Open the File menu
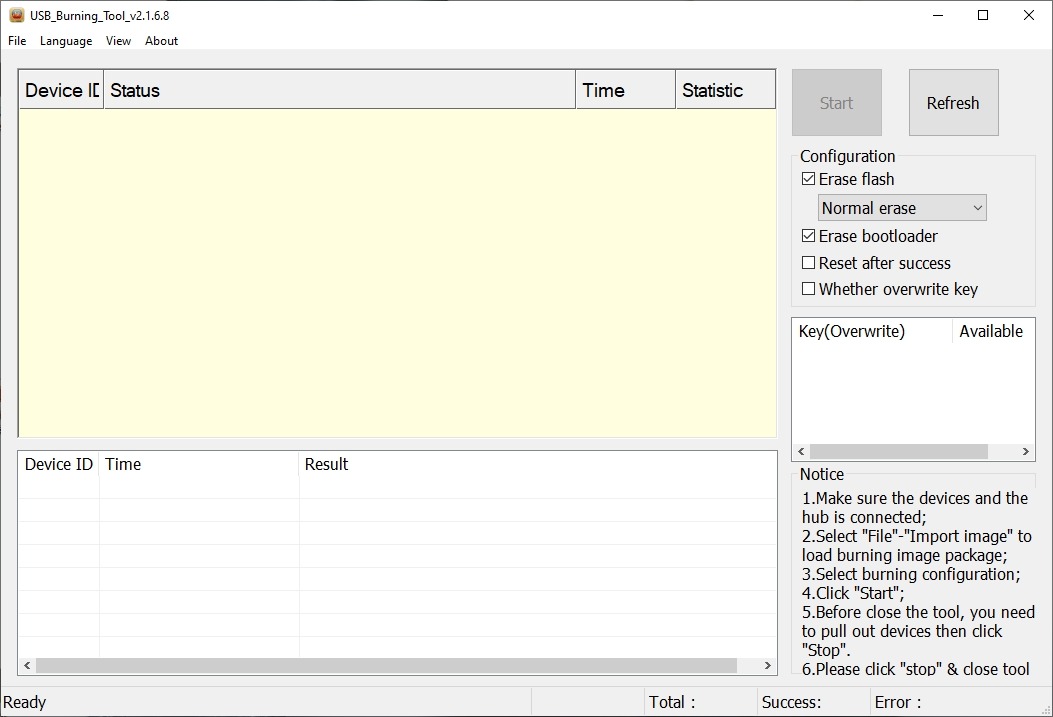Image resolution: width=1053 pixels, height=717 pixels. click(17, 41)
